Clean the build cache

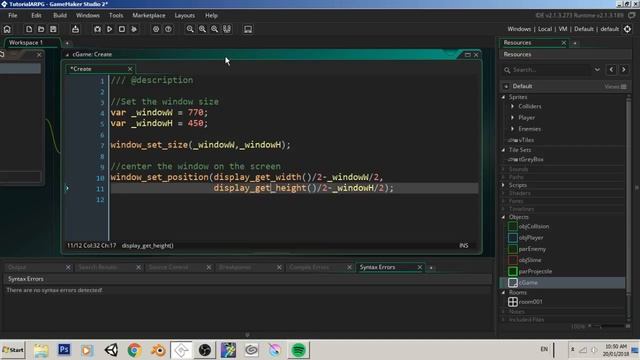click(134, 29)
